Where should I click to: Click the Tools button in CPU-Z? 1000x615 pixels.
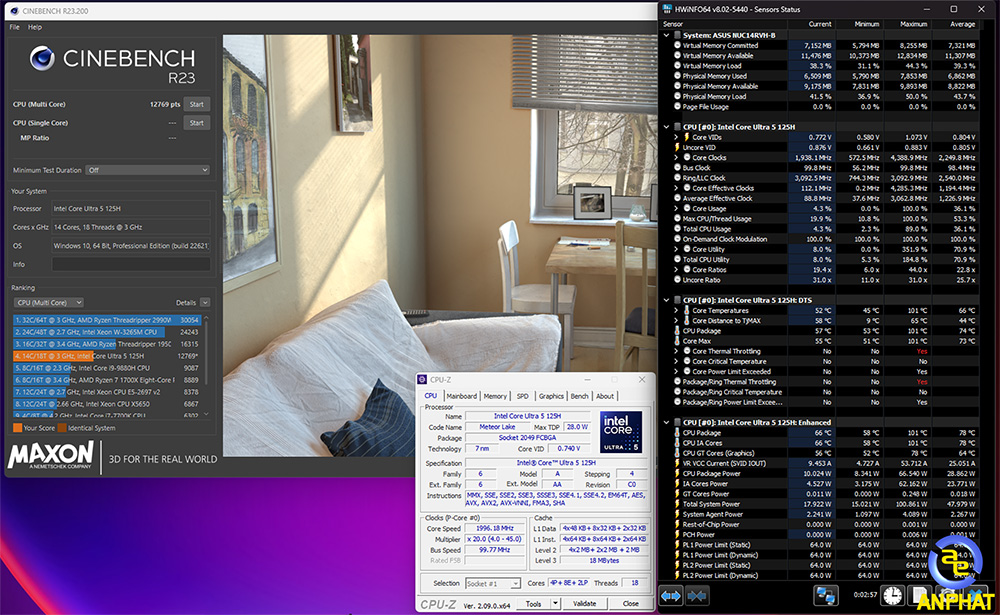tap(534, 604)
